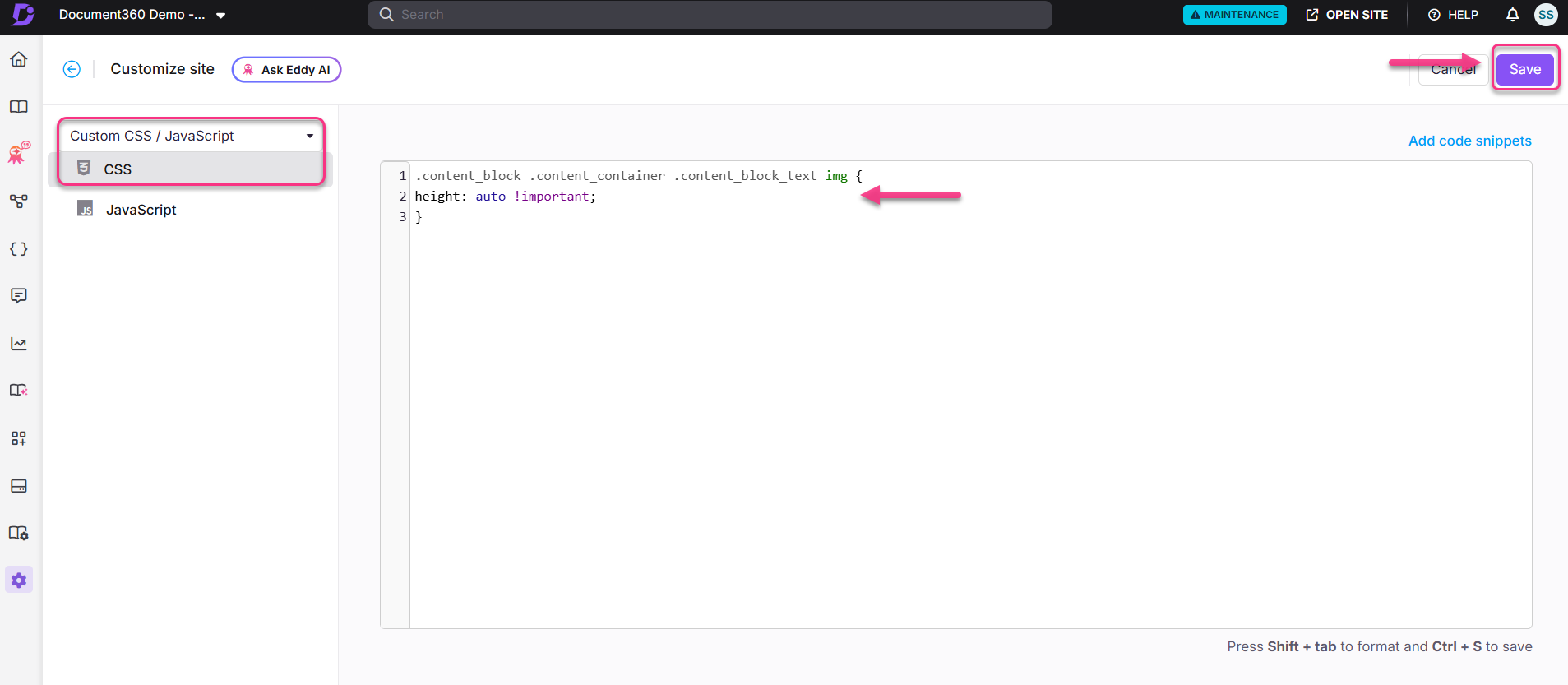Click the Ask Eddy AI button
This screenshot has height=685, width=1568.
(x=286, y=70)
